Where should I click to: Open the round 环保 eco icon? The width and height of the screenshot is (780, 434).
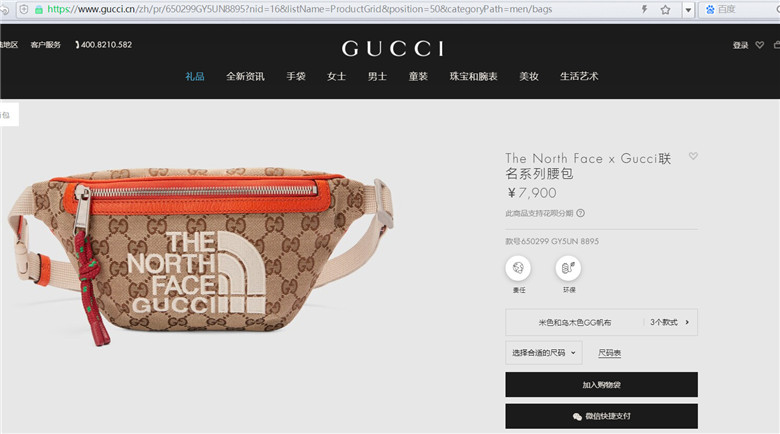[x=568, y=268]
